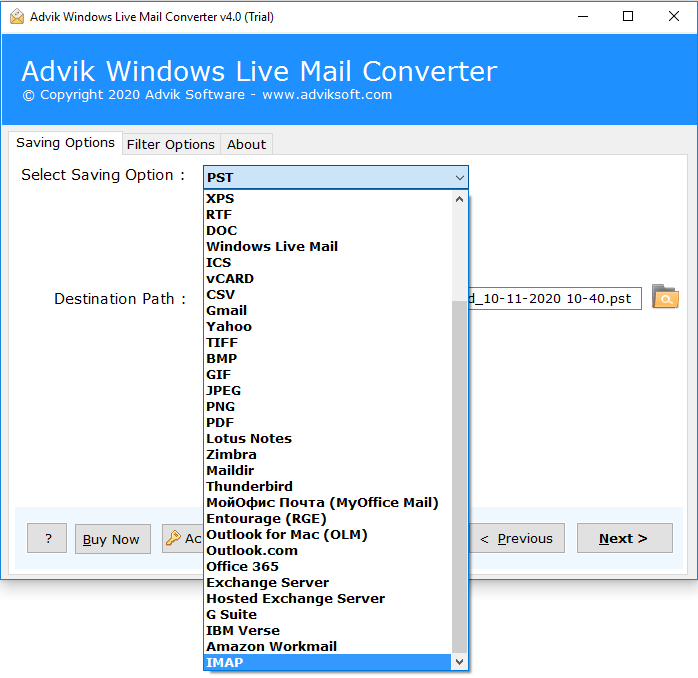Click the folder browse icon next to Destination Path
Viewport: 698px width, 678px height.
click(665, 297)
